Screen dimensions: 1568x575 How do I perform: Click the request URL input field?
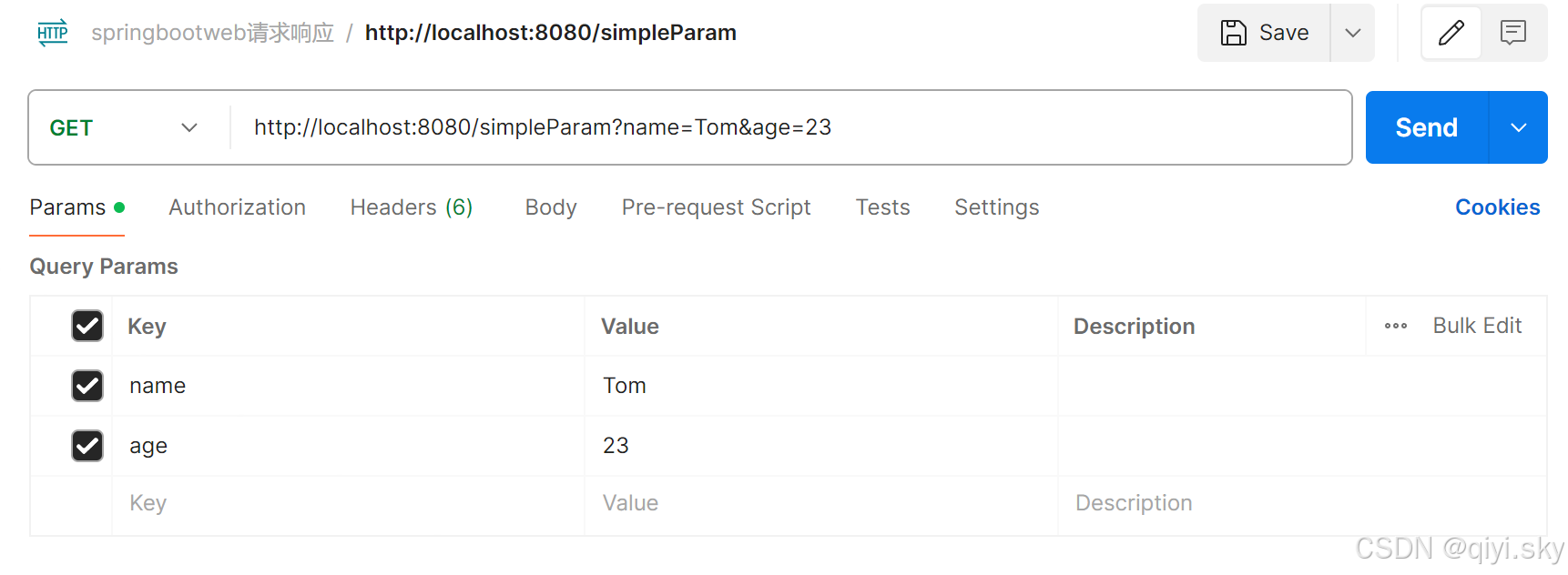coord(783,127)
